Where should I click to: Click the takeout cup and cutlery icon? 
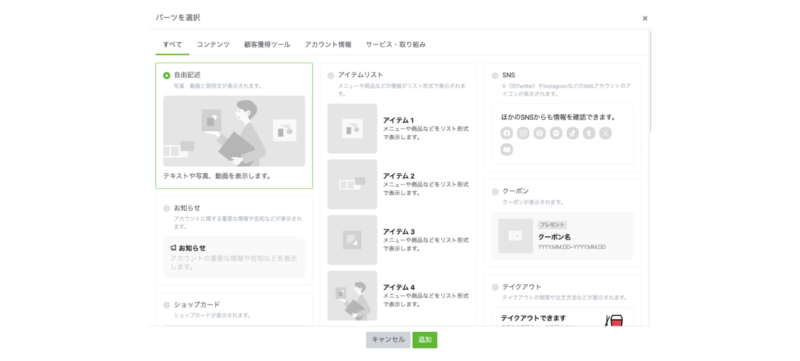click(614, 320)
